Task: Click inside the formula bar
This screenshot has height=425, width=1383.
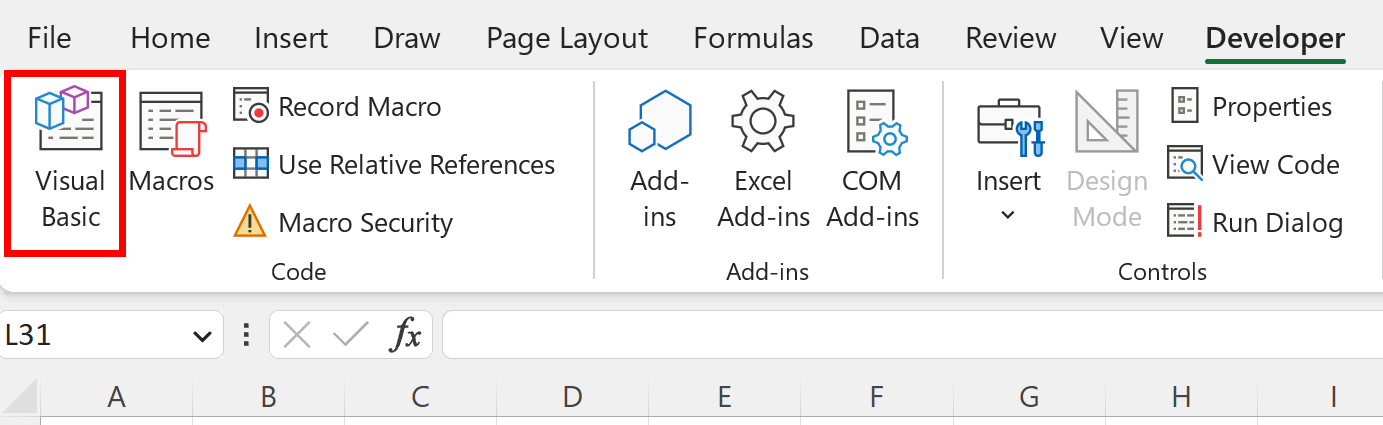Action: pyautogui.click(x=912, y=335)
